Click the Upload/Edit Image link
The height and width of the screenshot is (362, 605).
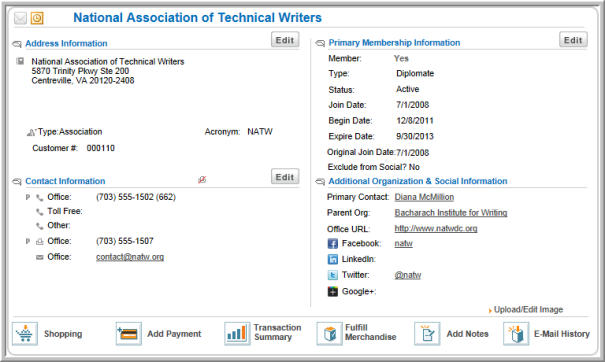click(x=528, y=310)
